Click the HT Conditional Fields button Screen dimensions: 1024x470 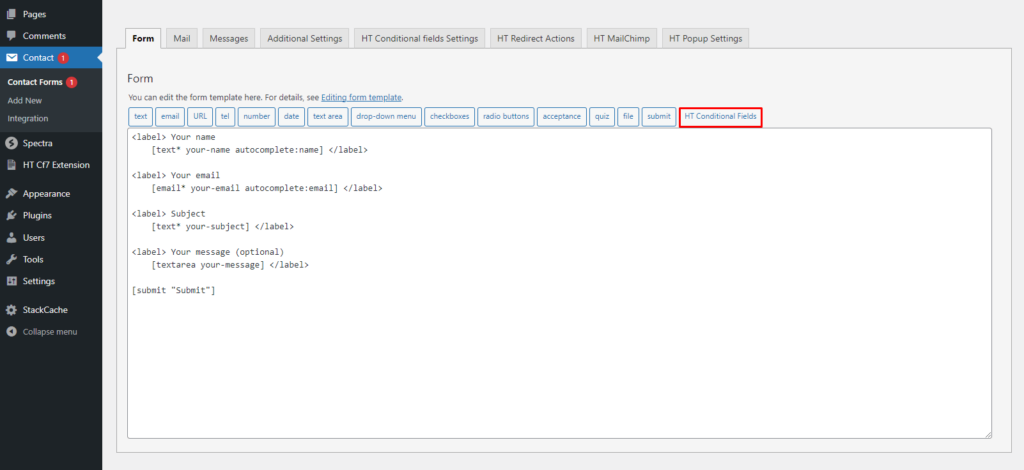click(720, 117)
